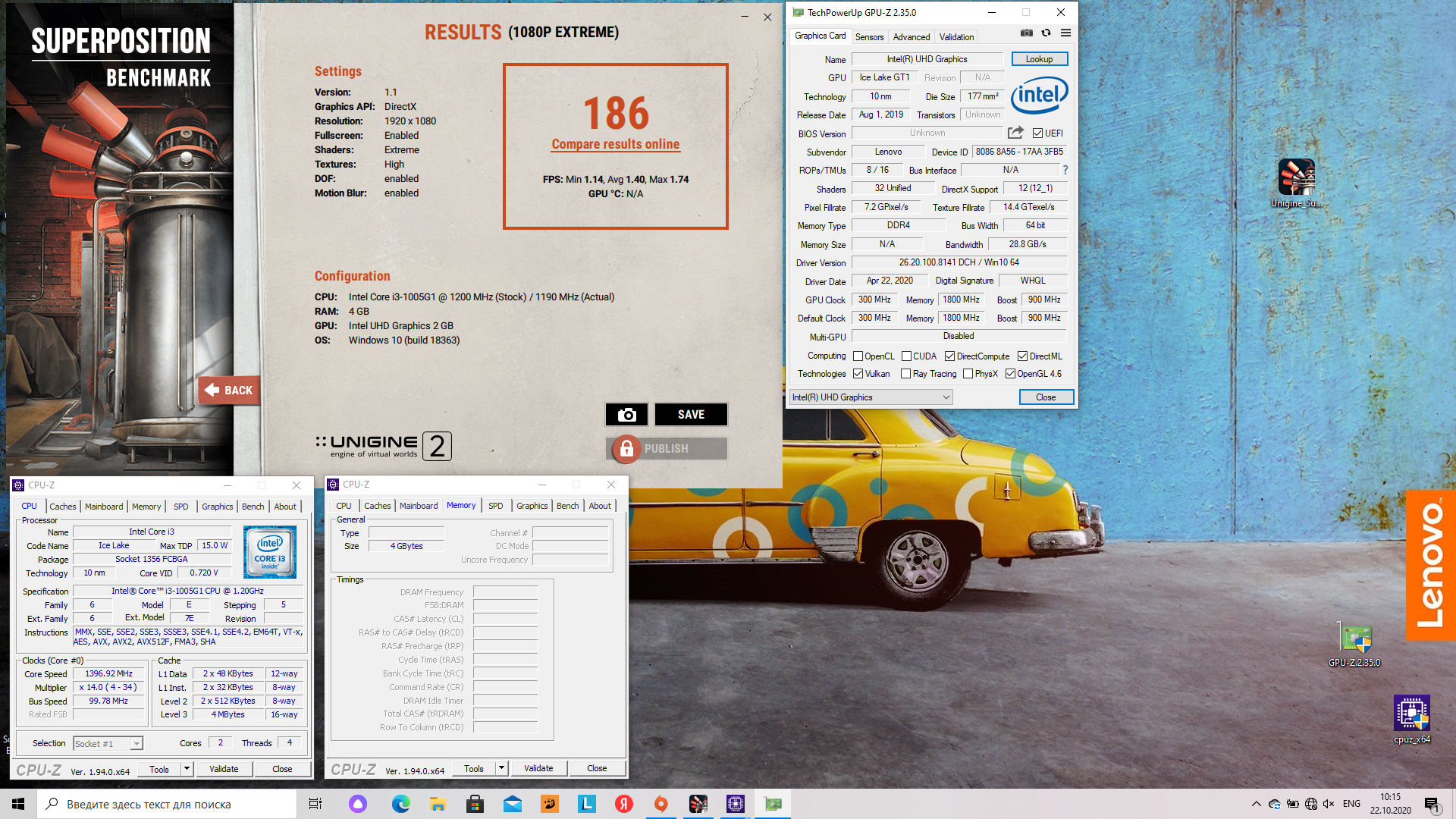Open the Caches tab in left CPU-Z window
The image size is (1456, 819).
(63, 507)
